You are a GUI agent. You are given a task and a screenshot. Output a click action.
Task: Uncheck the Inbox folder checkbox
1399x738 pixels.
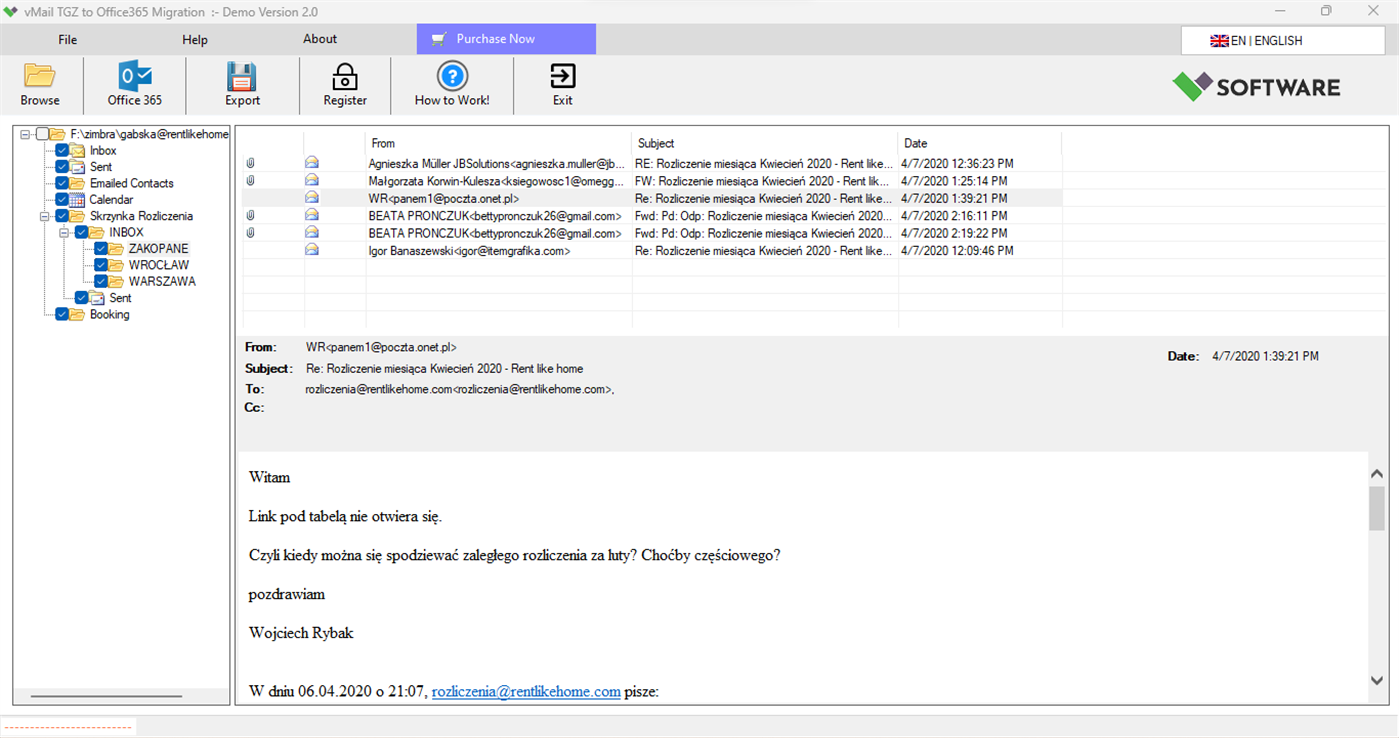(x=60, y=150)
